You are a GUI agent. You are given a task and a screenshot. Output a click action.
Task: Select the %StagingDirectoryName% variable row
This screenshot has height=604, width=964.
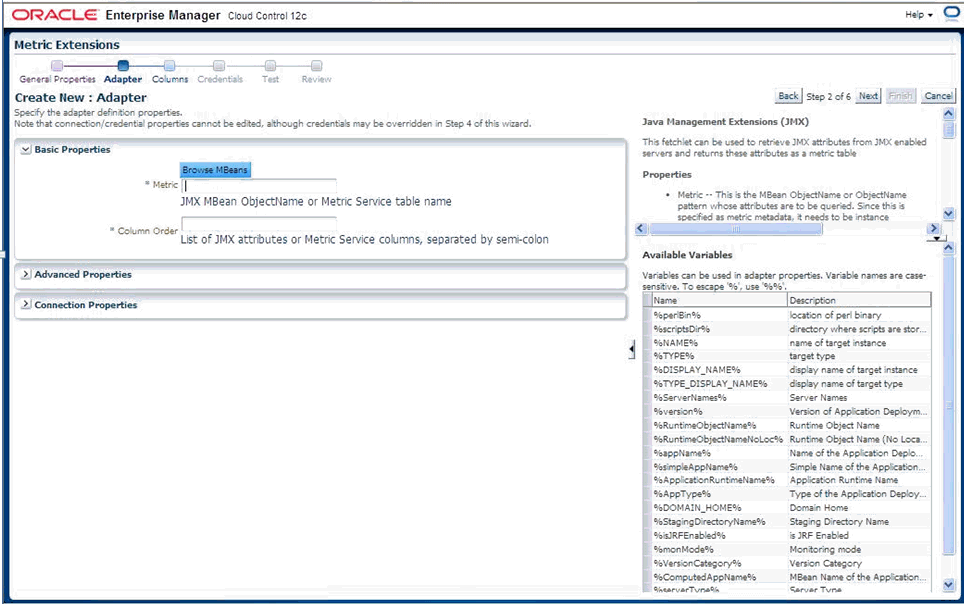(787, 522)
